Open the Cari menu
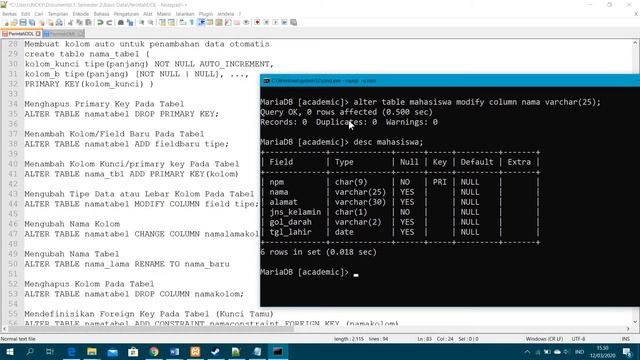Viewport: 640px width, 360px height. click(x=39, y=14)
